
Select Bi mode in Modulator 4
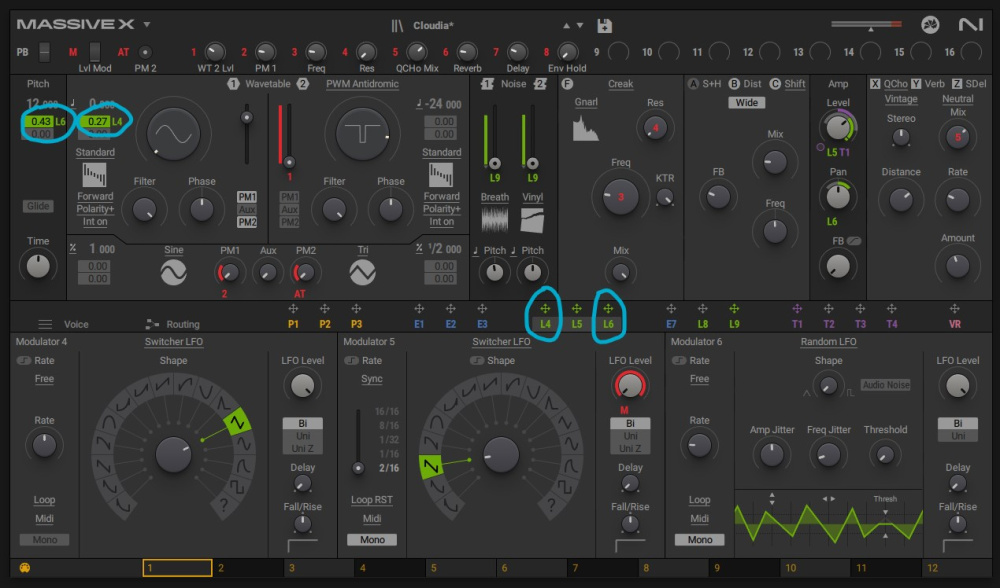tap(302, 423)
